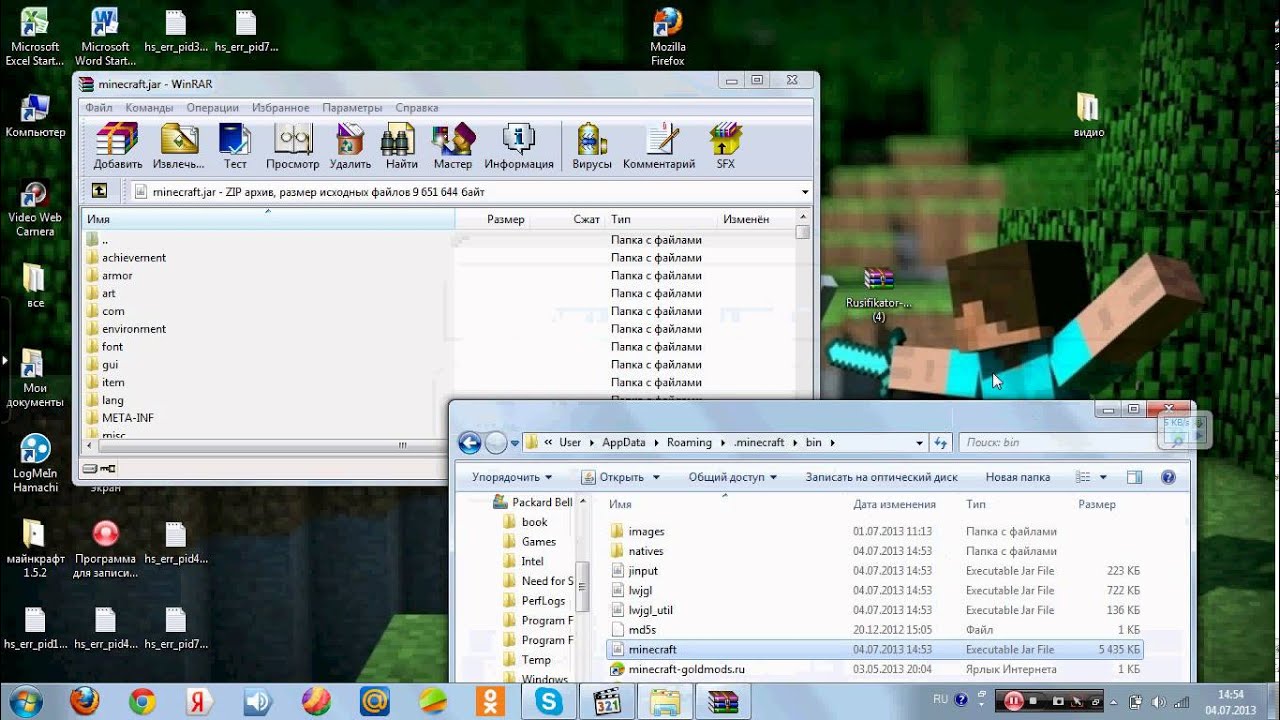Sort Explorer files by Дата изменения column
Viewport: 1280px width, 720px height.
894,504
